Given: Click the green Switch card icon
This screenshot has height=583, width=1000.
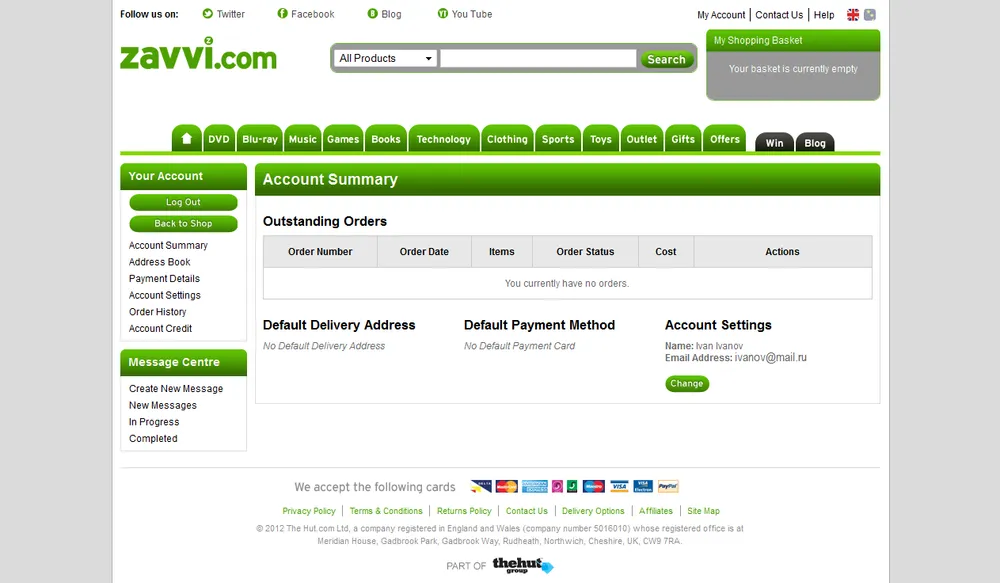Looking at the screenshot, I should (572, 487).
